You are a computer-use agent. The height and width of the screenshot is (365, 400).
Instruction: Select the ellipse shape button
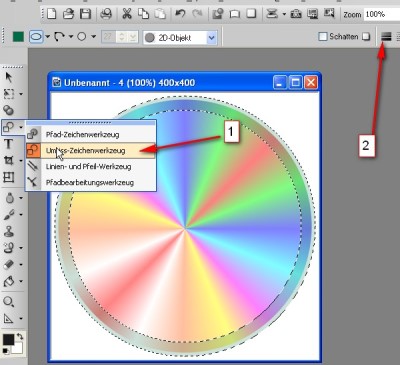[36, 37]
